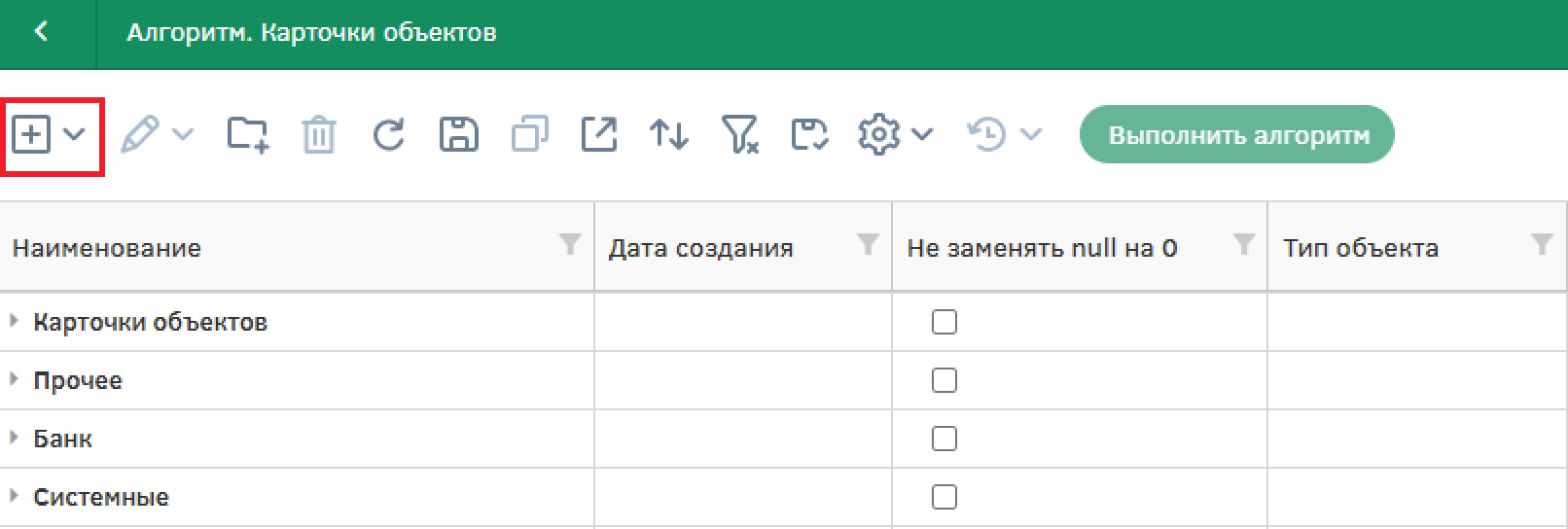Screen dimensions: 1568x529
Task: Toggle the checkbox in Прочее row
Action: [944, 380]
